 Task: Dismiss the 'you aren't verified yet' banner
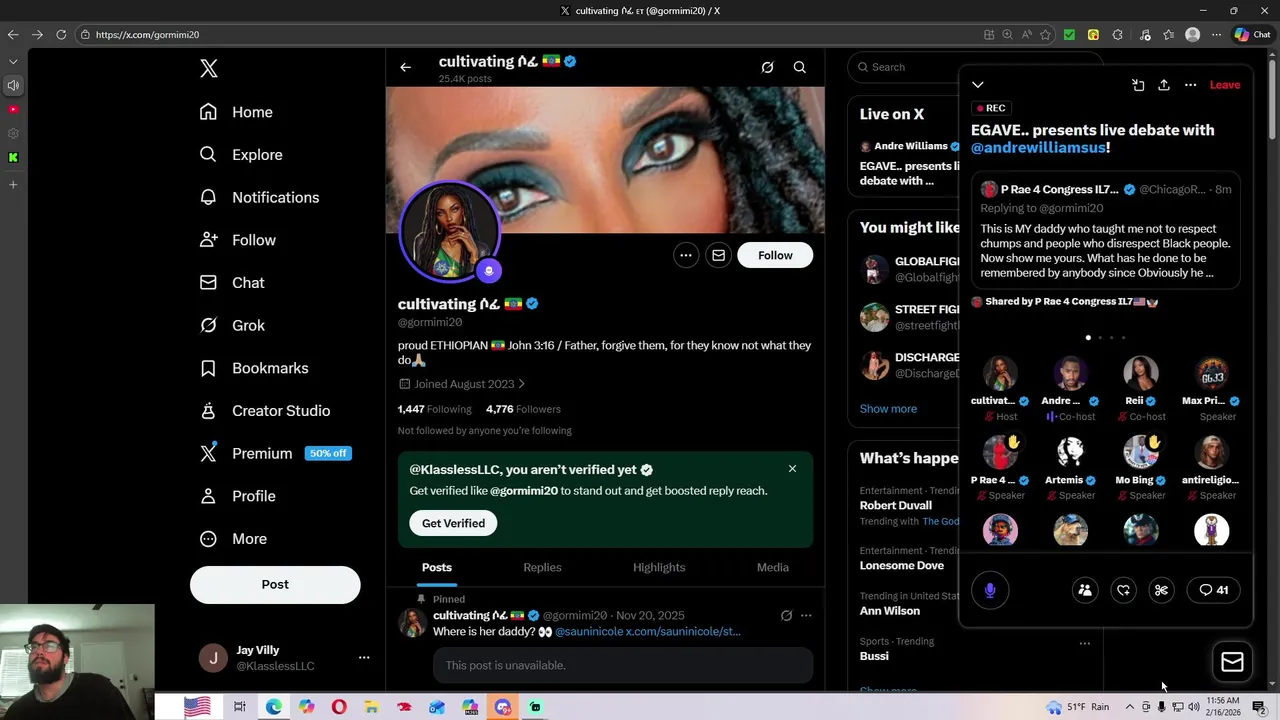point(792,468)
